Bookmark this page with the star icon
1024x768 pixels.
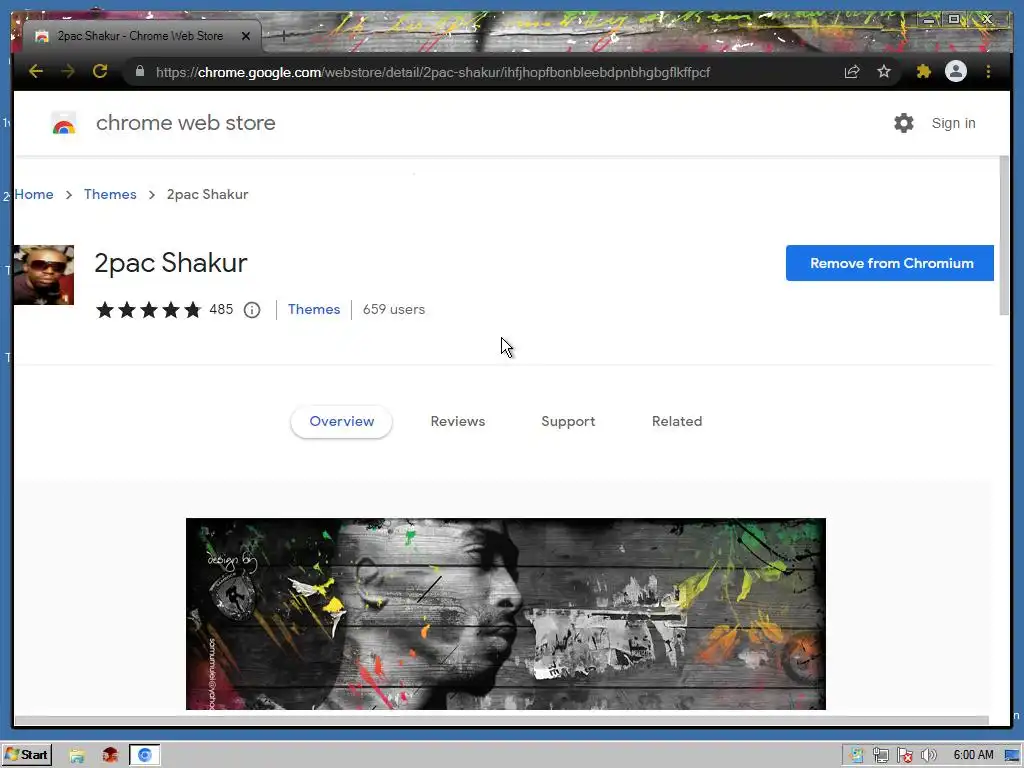tap(884, 71)
